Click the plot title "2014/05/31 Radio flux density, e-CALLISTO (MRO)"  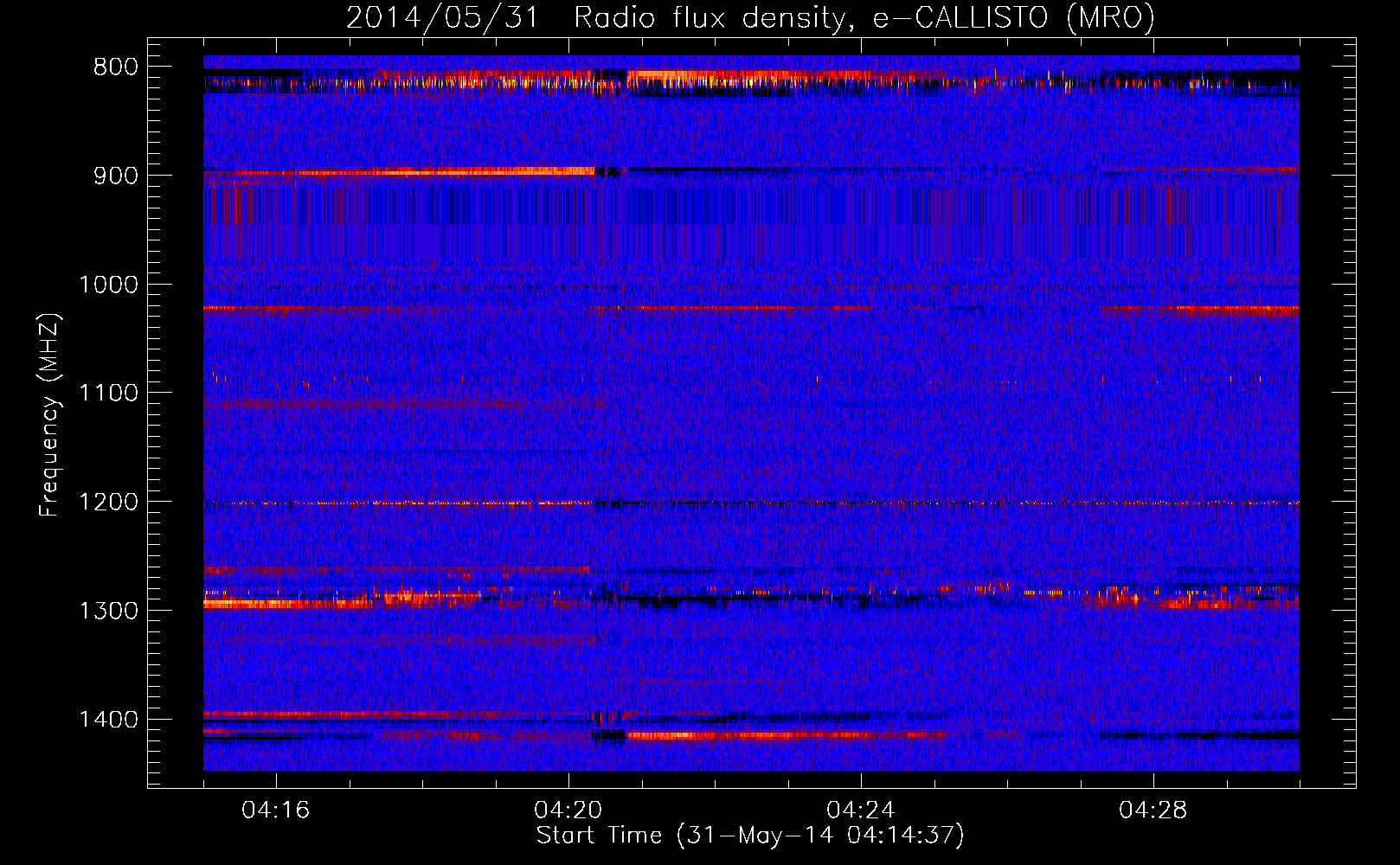[750, 18]
